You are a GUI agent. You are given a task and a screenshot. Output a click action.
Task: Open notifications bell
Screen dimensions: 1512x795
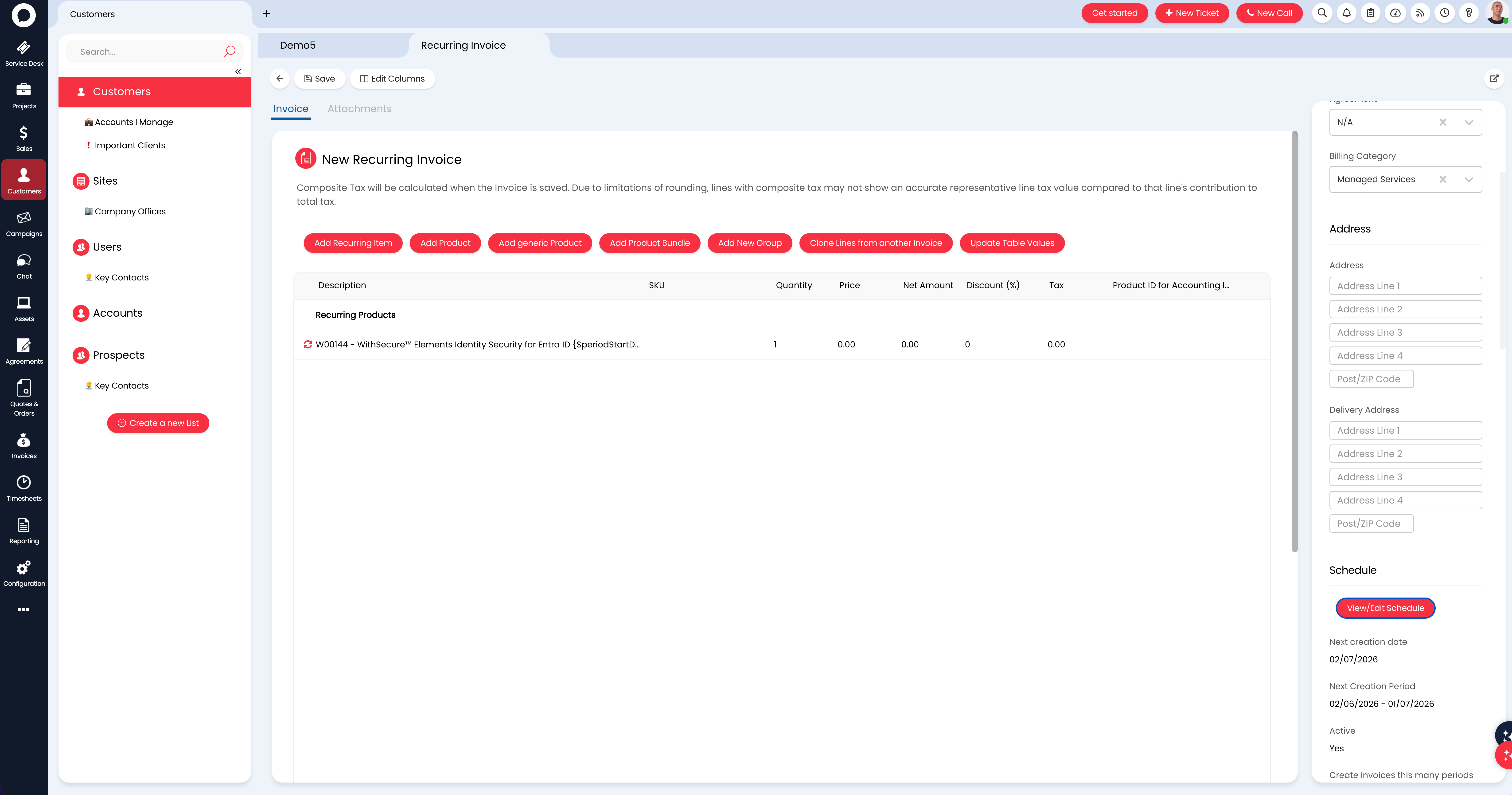1346,13
